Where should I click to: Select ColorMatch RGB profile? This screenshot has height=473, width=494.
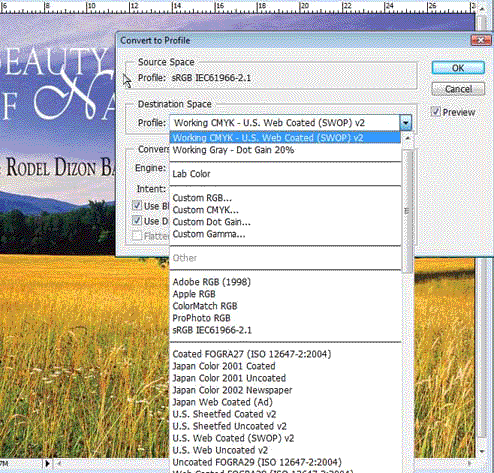tap(285, 306)
